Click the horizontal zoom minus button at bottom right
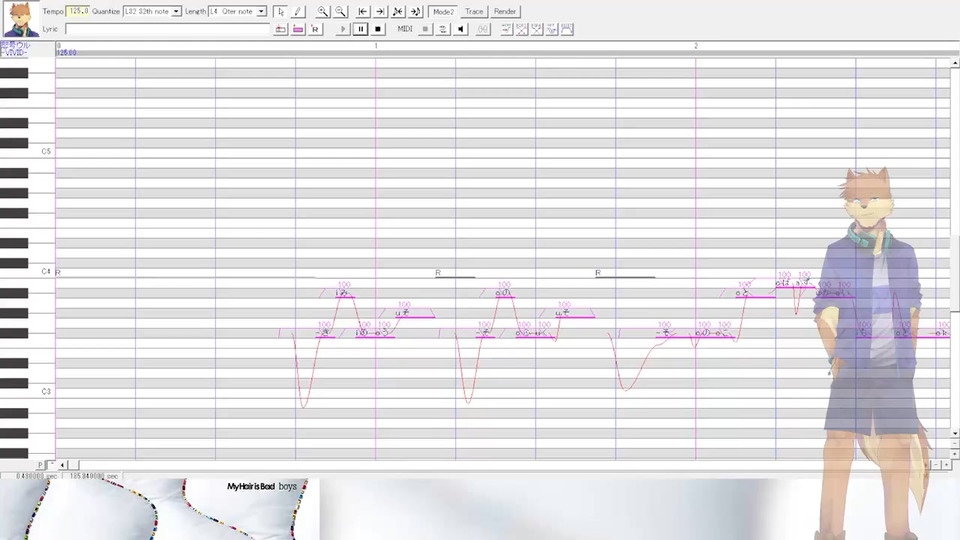The height and width of the screenshot is (540, 960). 936,465
